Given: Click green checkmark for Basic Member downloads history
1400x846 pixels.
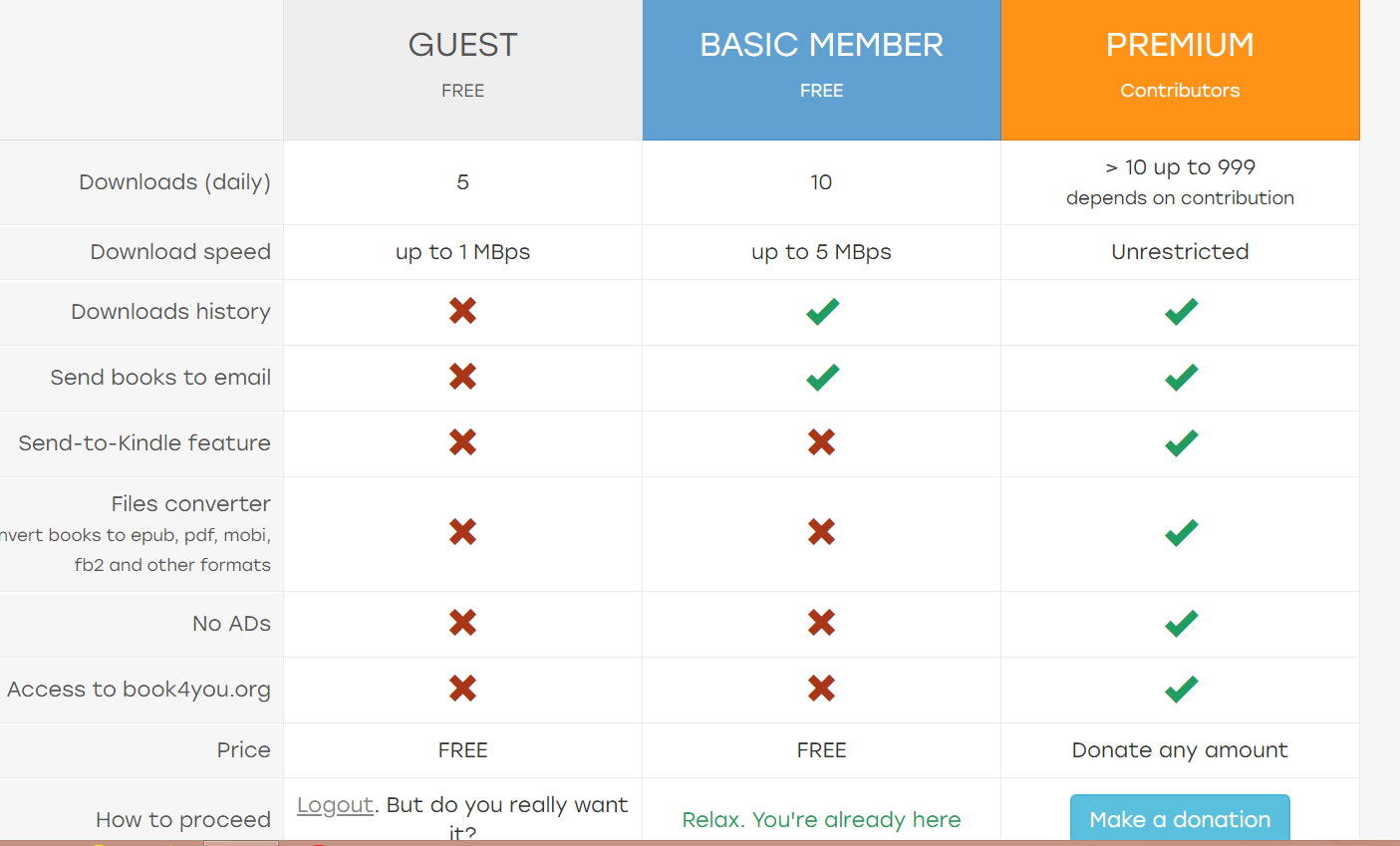Looking at the screenshot, I should click(x=822, y=312).
